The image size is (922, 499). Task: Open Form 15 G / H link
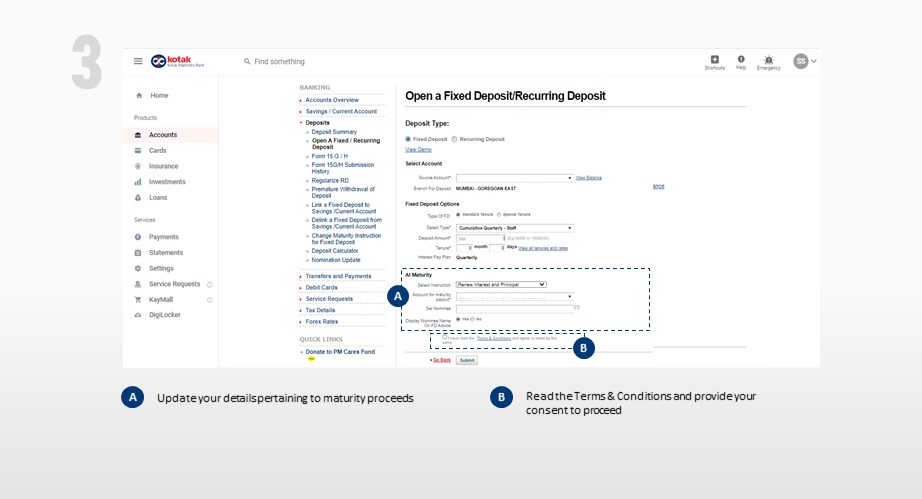pos(330,156)
